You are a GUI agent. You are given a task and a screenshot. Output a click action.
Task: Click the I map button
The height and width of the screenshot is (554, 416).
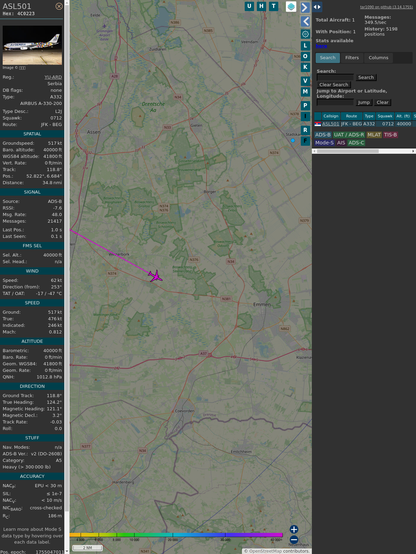coord(305,116)
